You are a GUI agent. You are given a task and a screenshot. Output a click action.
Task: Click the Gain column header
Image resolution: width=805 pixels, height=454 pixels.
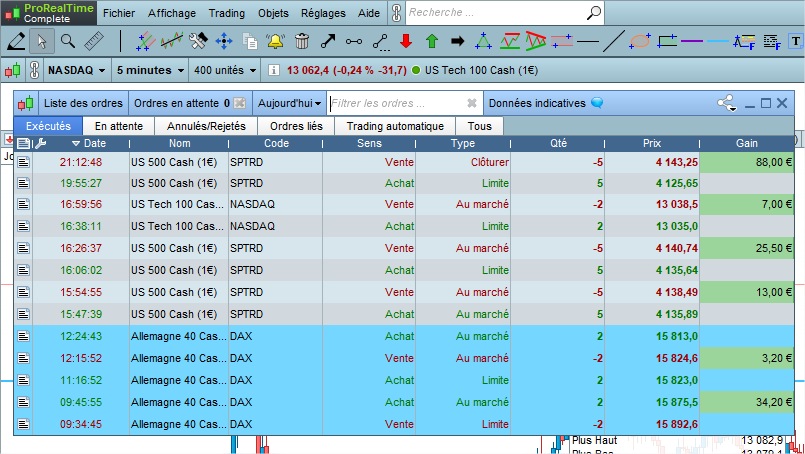click(x=746, y=143)
